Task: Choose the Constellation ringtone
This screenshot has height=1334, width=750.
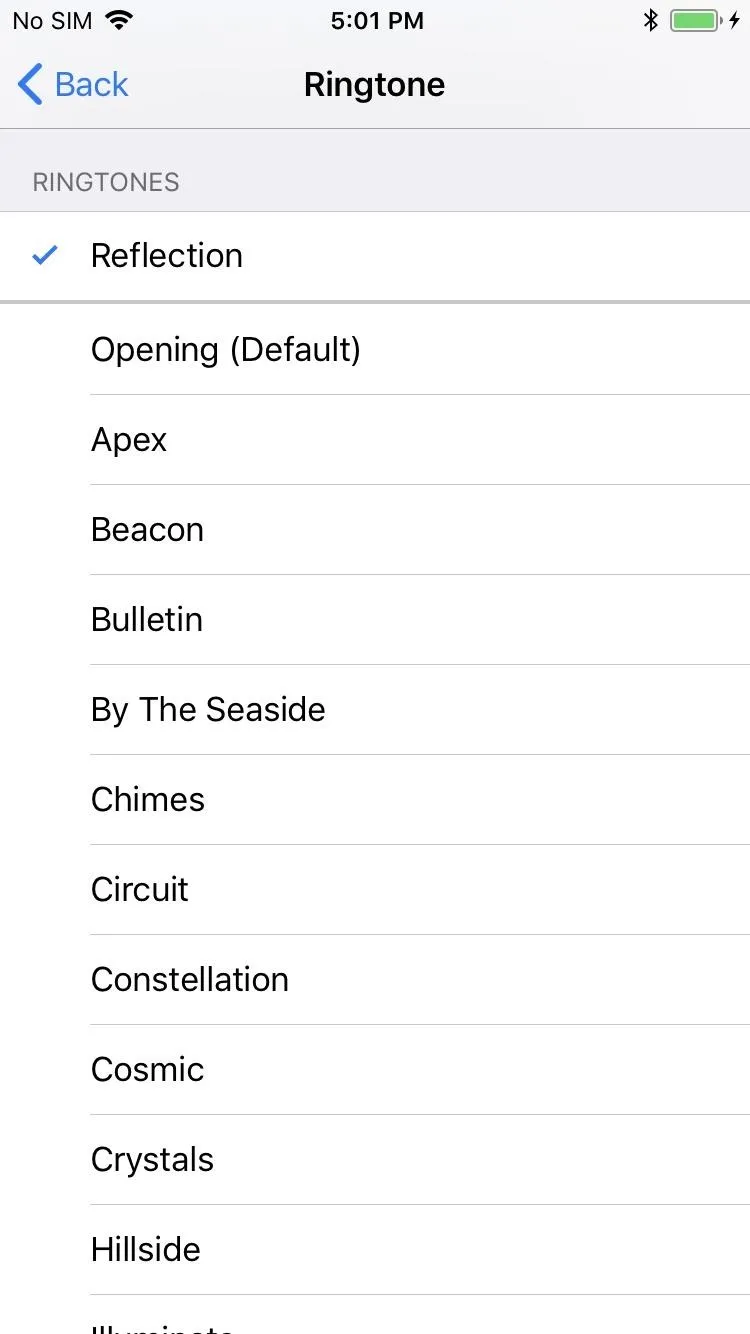Action: 375,980
